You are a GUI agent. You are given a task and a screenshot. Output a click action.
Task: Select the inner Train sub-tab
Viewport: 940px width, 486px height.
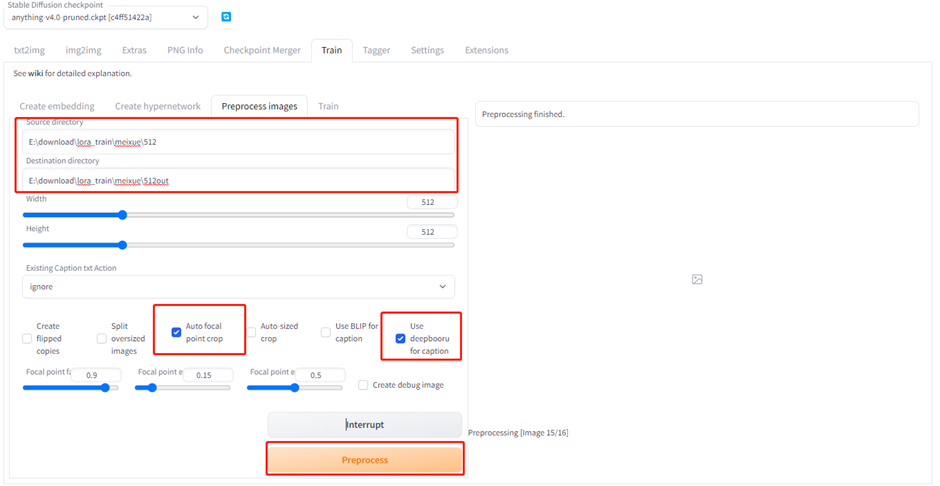coord(328,106)
